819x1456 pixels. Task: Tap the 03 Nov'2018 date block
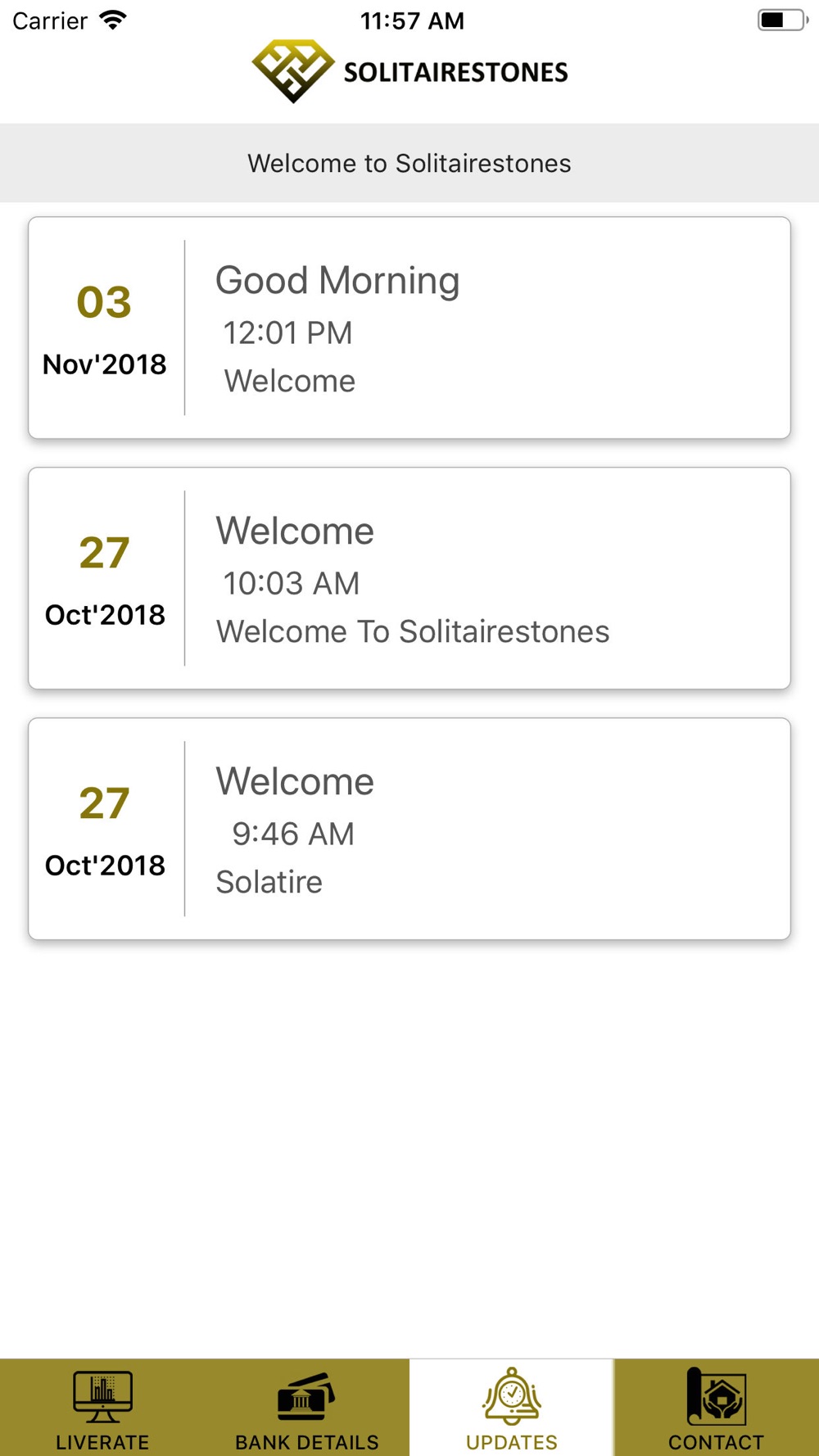coord(105,329)
